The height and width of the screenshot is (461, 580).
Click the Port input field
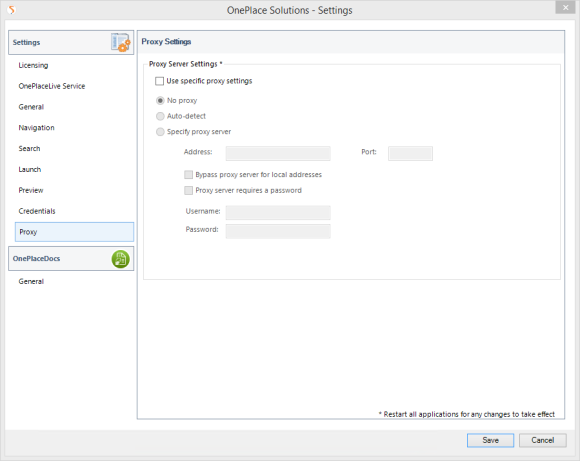pos(410,153)
